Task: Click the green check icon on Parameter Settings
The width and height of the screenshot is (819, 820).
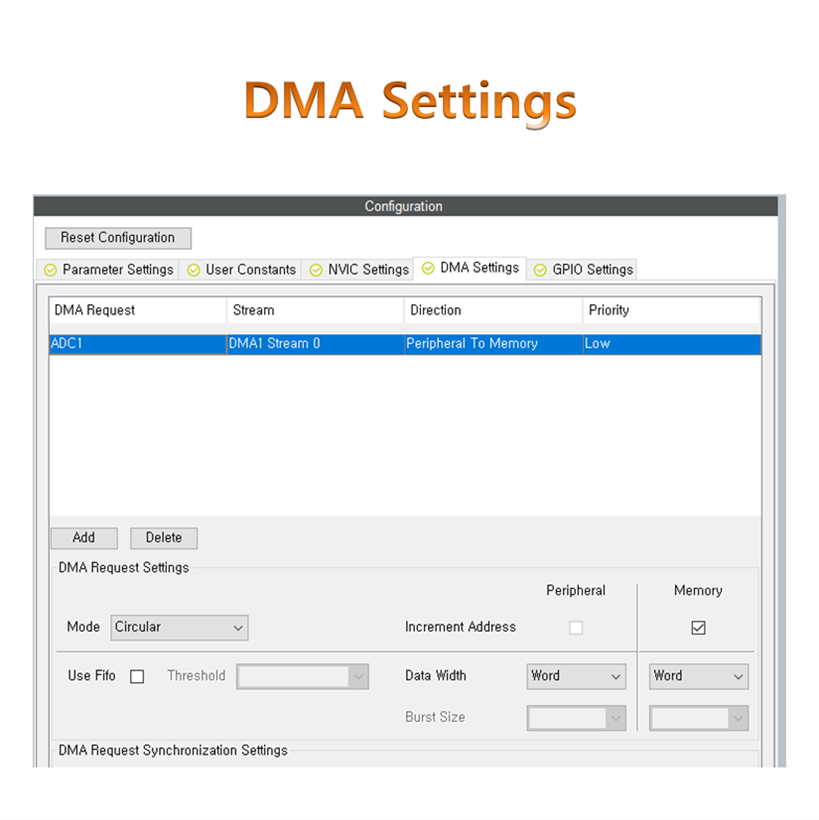Action: [50, 270]
